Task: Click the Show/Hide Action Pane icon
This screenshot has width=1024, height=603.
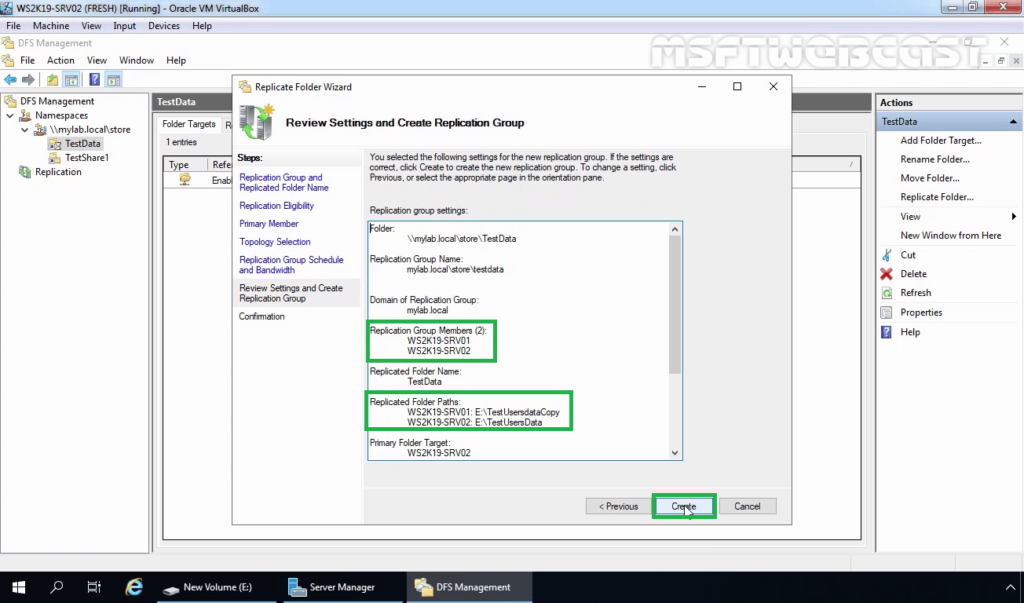Action: [114, 80]
